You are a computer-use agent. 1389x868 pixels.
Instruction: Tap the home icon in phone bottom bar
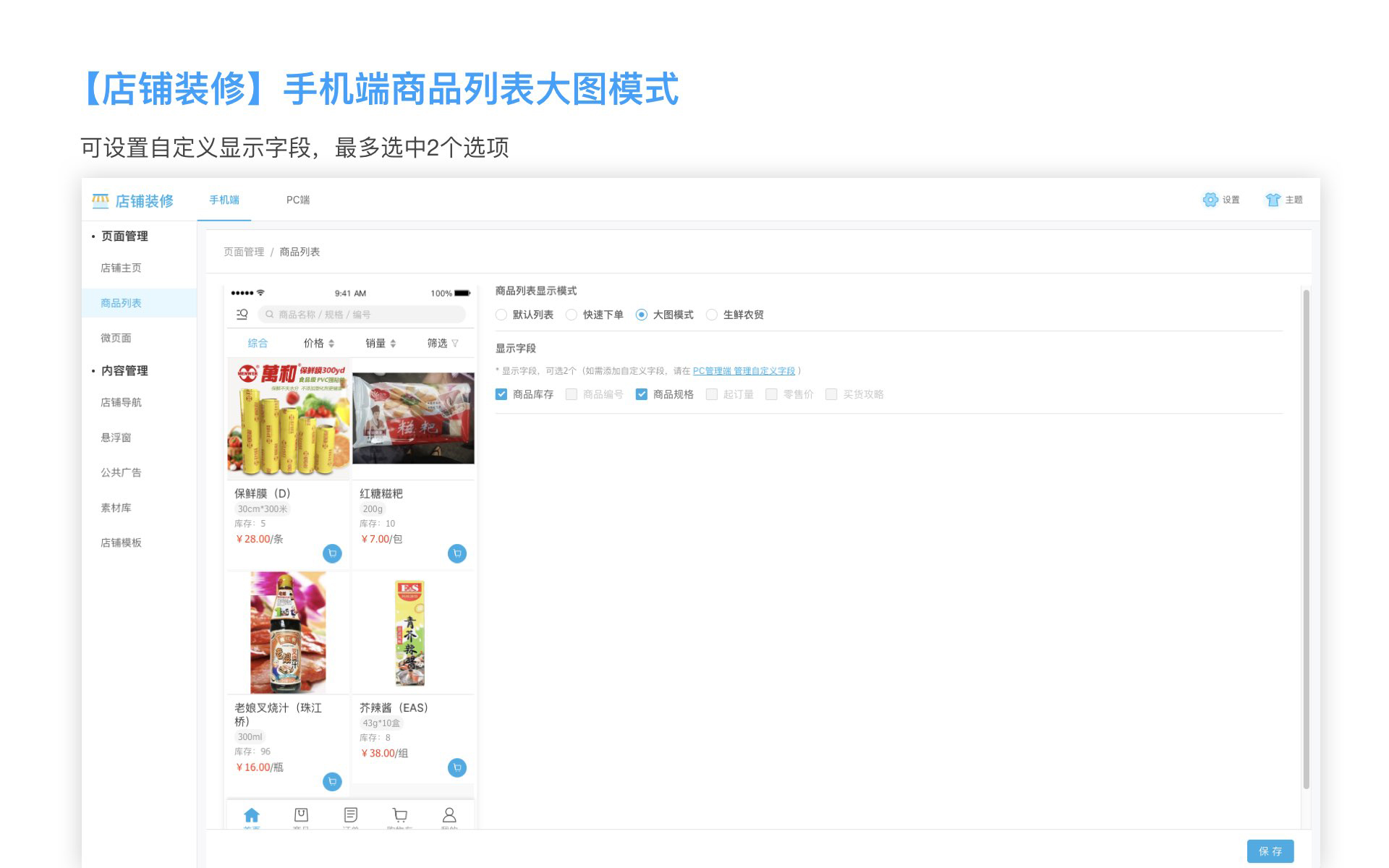(252, 815)
